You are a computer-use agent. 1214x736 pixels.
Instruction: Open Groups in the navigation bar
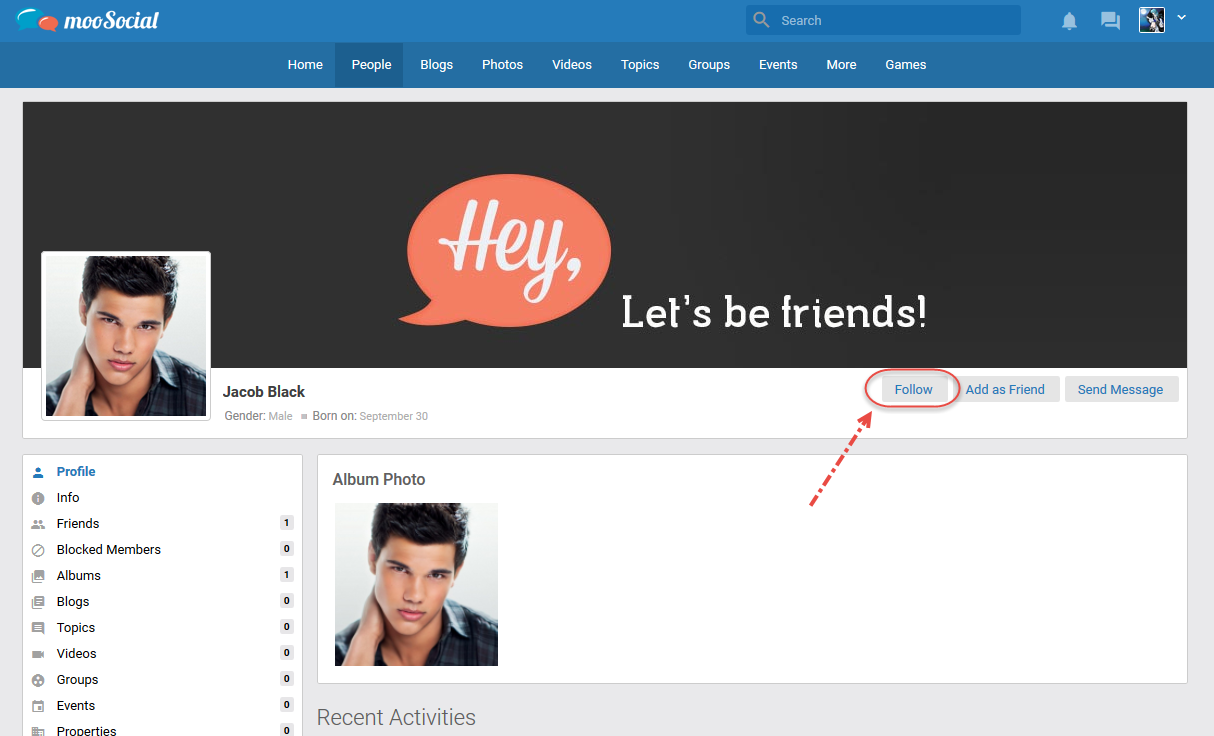(709, 65)
